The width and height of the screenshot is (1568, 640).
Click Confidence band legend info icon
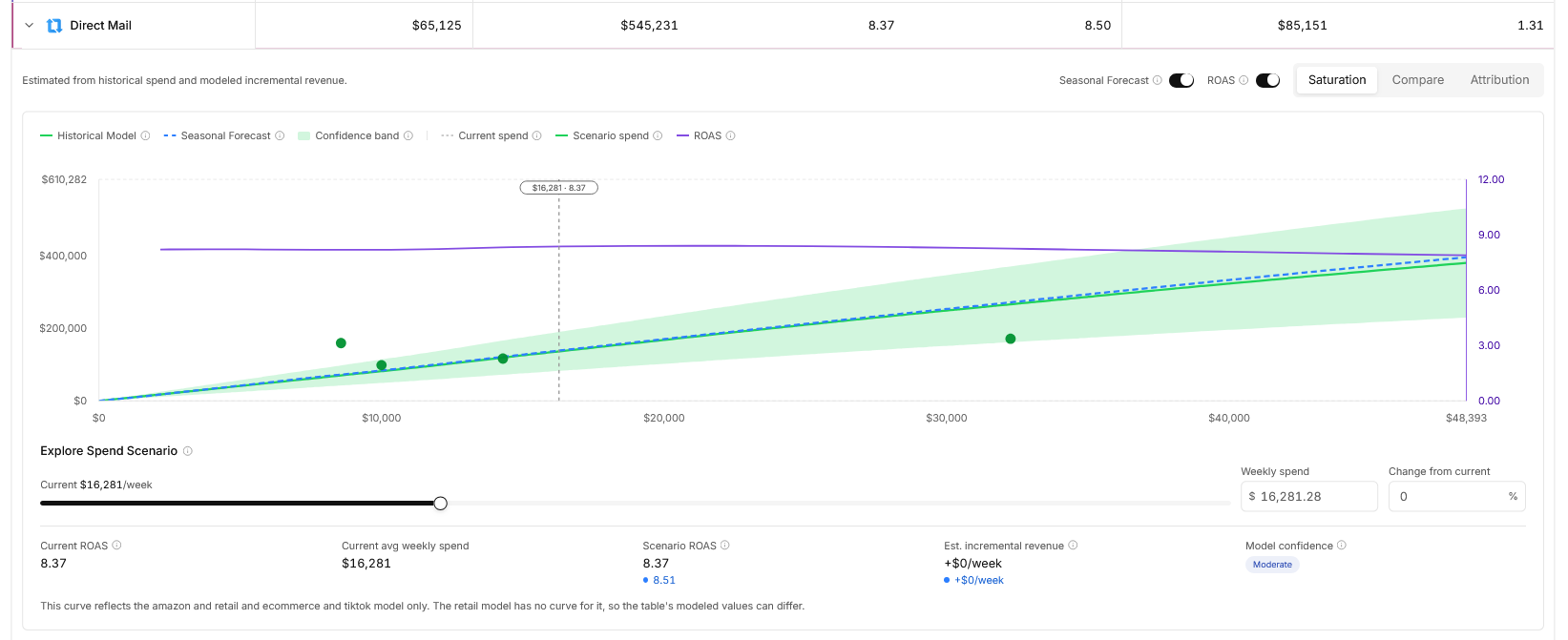coord(408,135)
